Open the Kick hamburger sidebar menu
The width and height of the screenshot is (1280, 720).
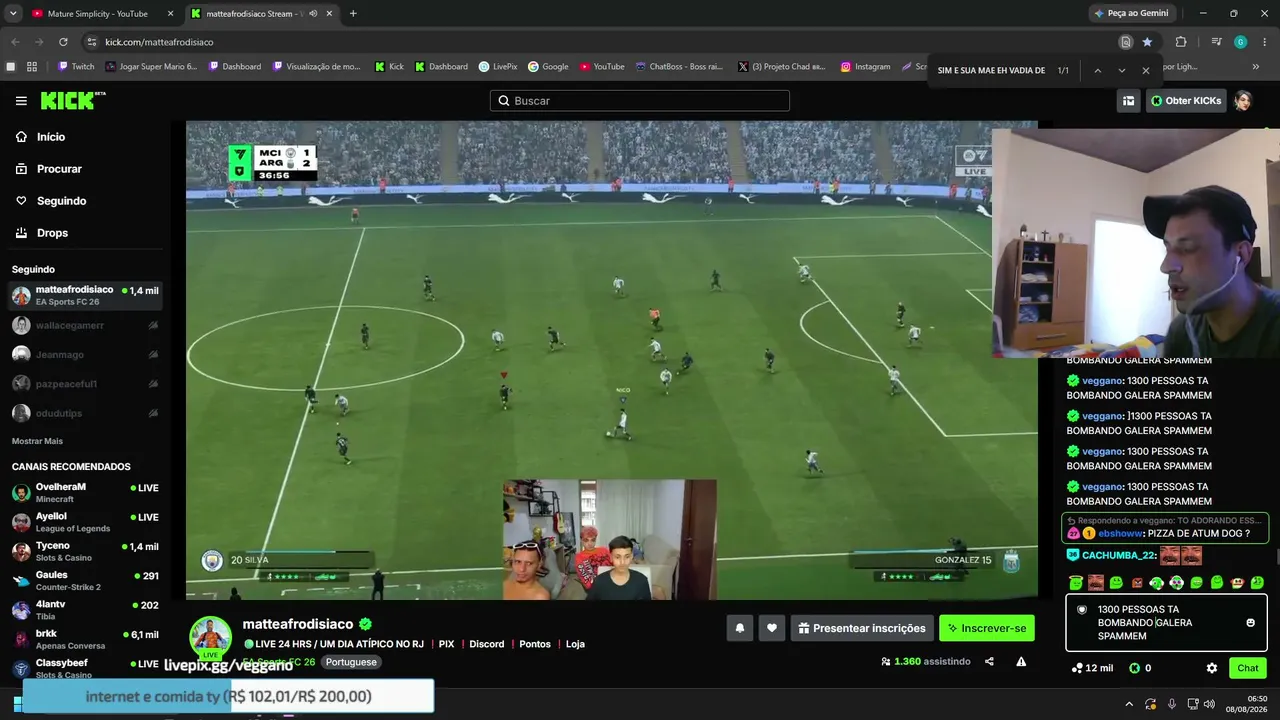click(21, 101)
